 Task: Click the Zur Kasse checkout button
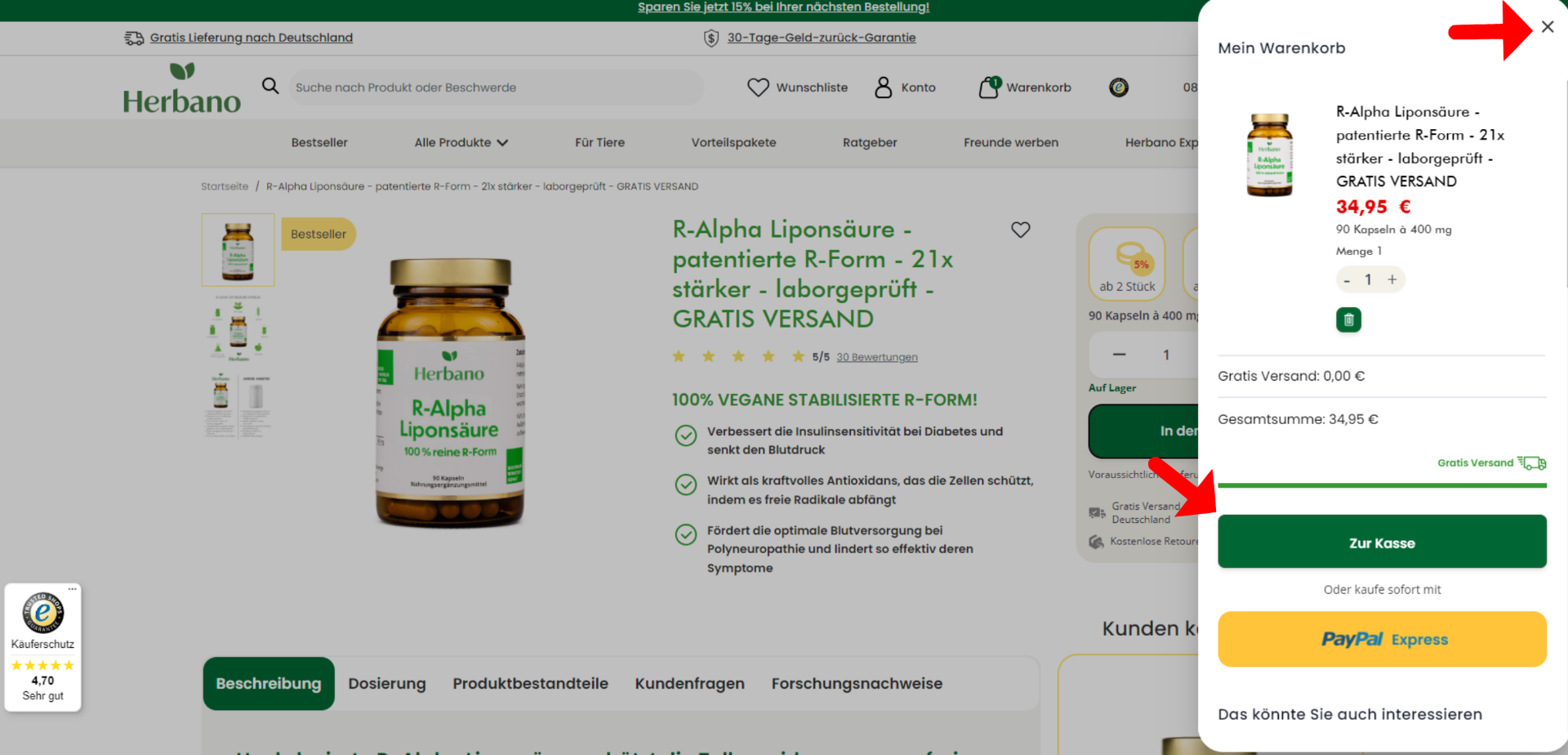[1381, 542]
